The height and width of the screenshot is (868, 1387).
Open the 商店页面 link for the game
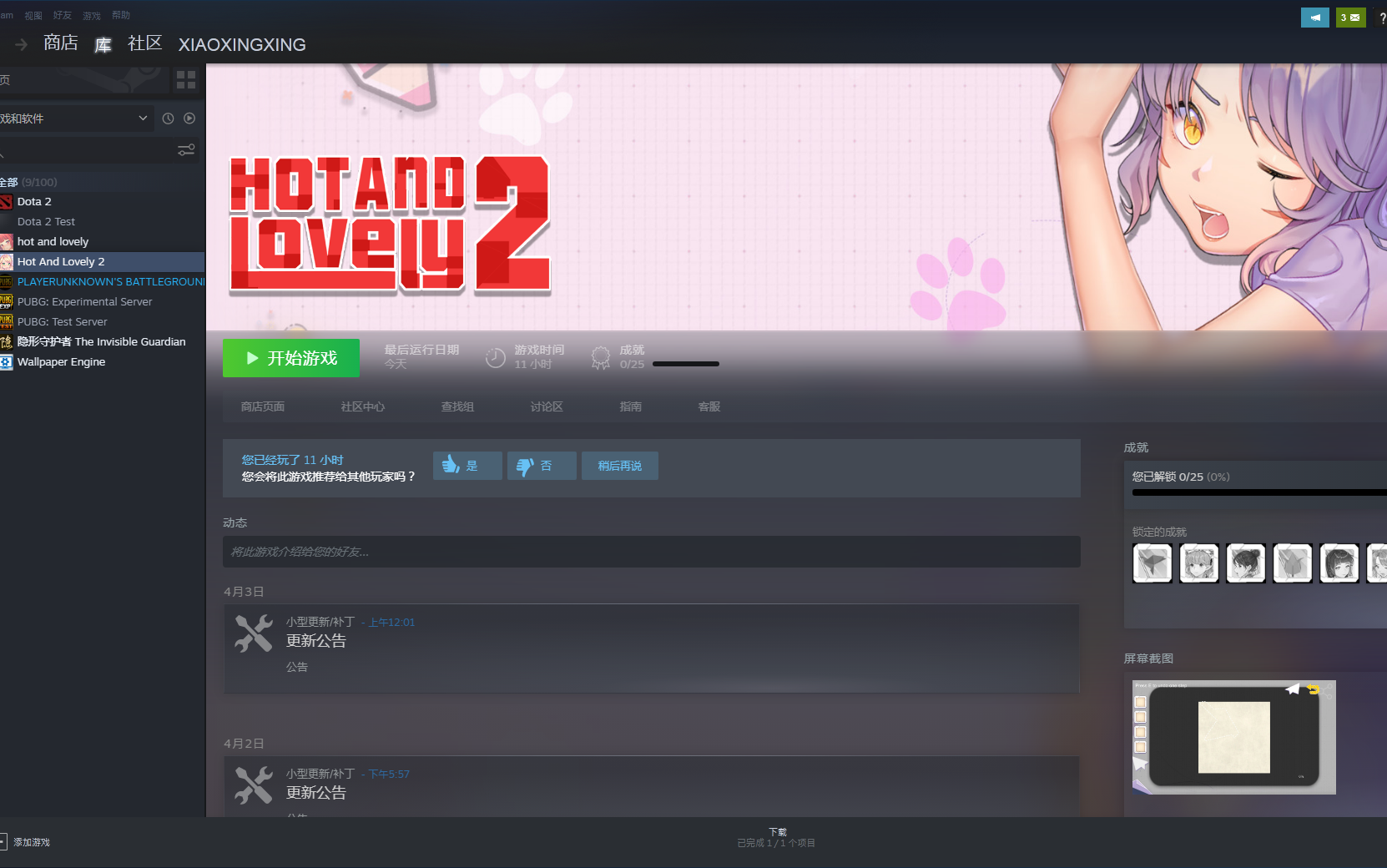point(263,406)
